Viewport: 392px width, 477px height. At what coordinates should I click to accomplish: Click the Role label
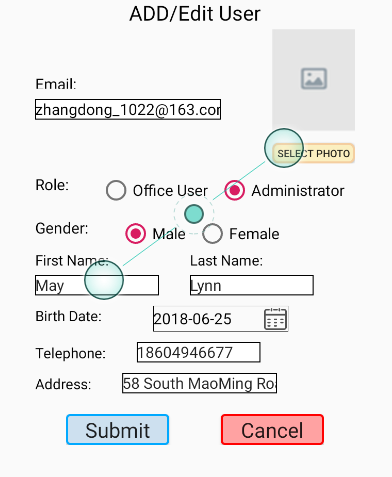tap(52, 185)
